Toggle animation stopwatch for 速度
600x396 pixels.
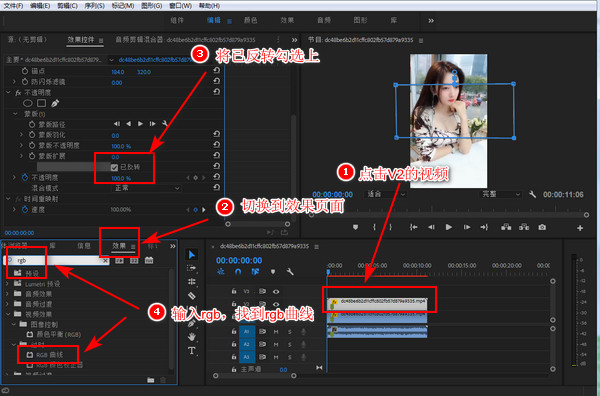point(25,209)
